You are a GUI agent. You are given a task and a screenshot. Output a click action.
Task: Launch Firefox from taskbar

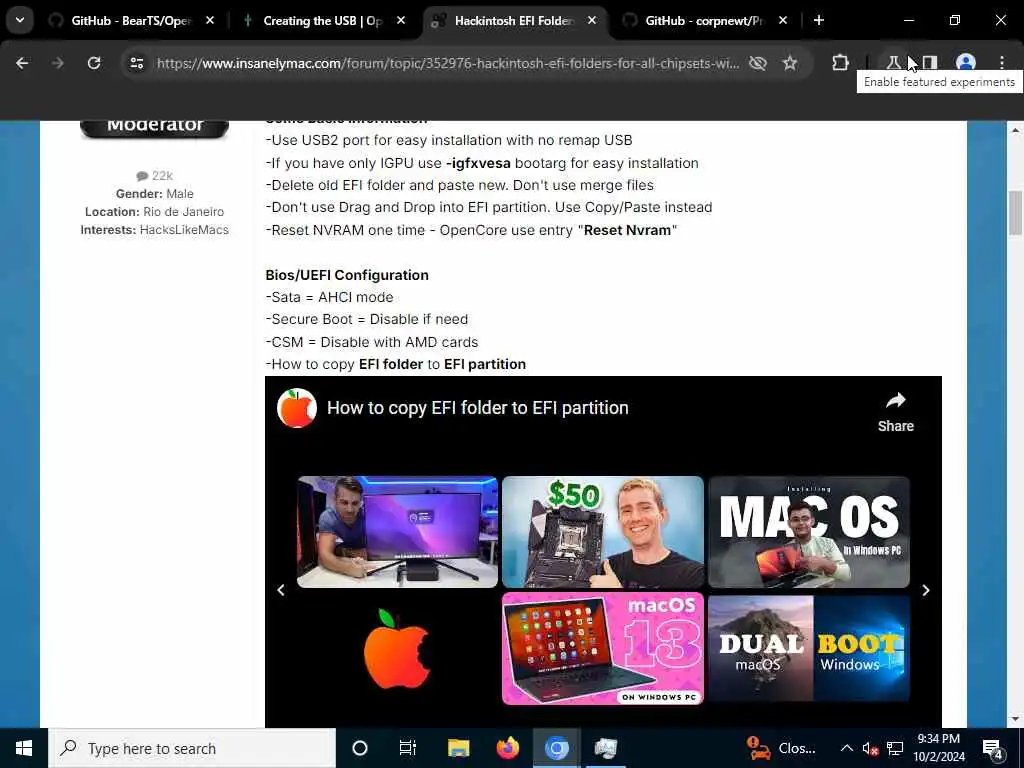[507, 748]
